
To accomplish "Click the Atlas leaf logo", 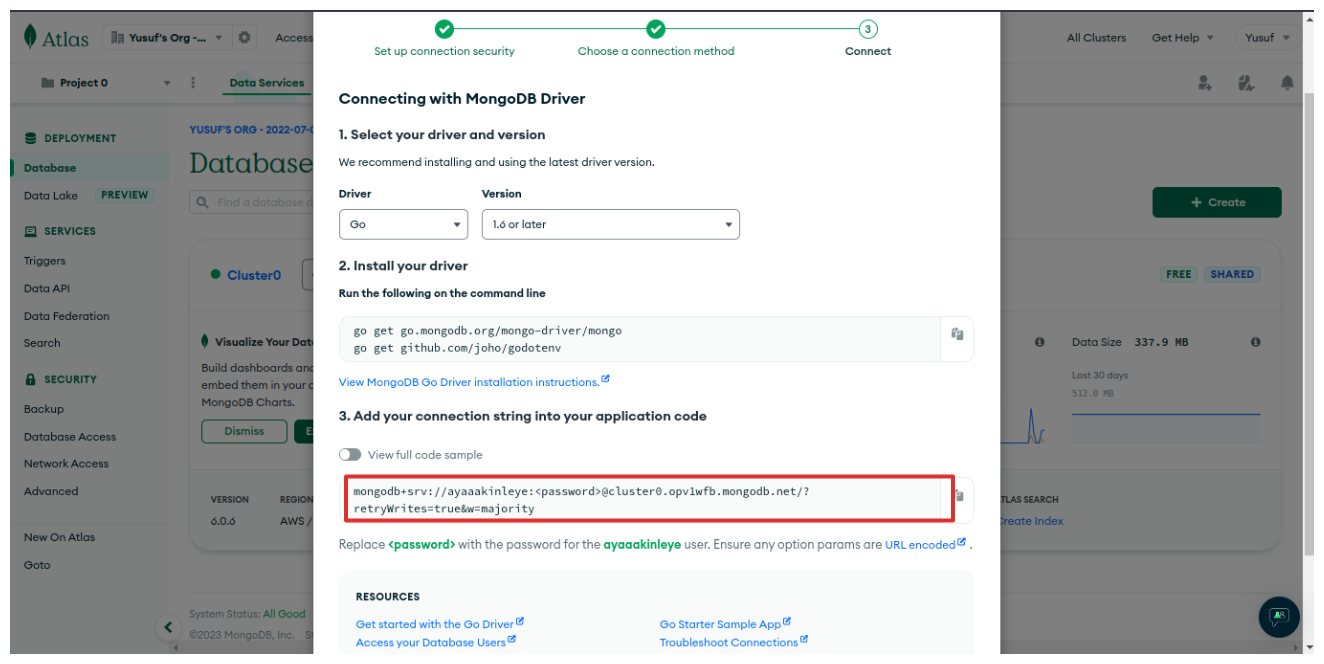I will [31, 38].
